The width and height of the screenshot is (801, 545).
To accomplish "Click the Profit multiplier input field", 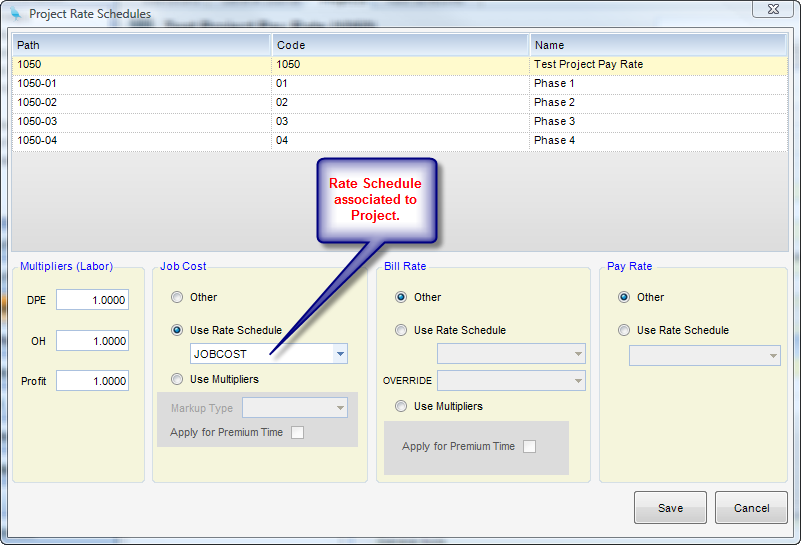I will click(92, 381).
